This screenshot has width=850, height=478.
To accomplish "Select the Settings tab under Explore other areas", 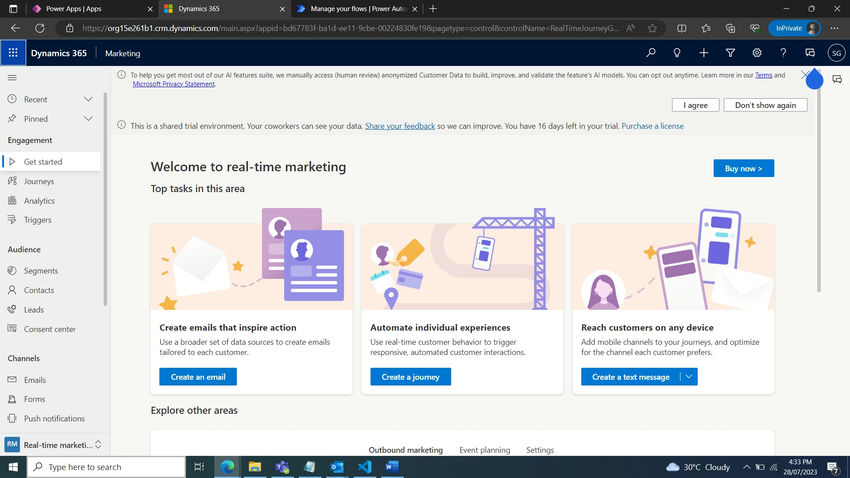I will click(x=540, y=450).
